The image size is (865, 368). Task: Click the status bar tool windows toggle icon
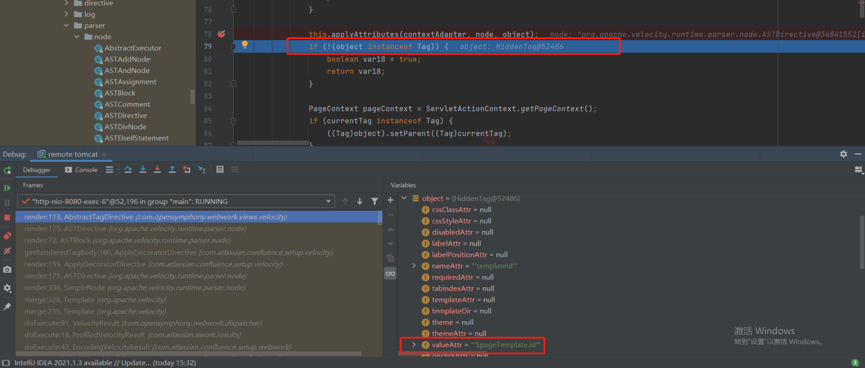tap(5, 363)
